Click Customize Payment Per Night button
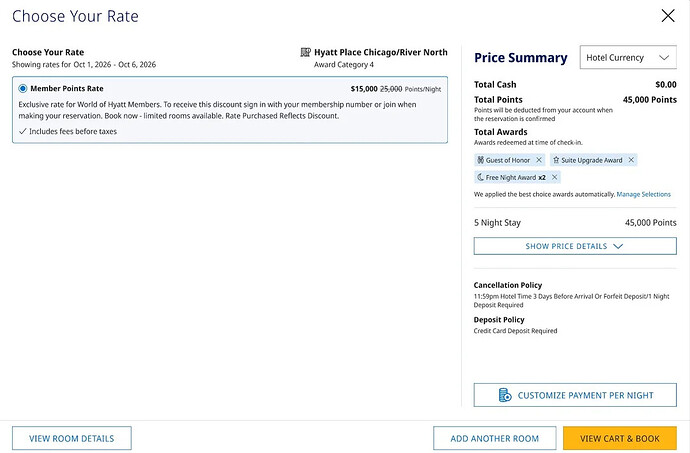 coord(575,395)
